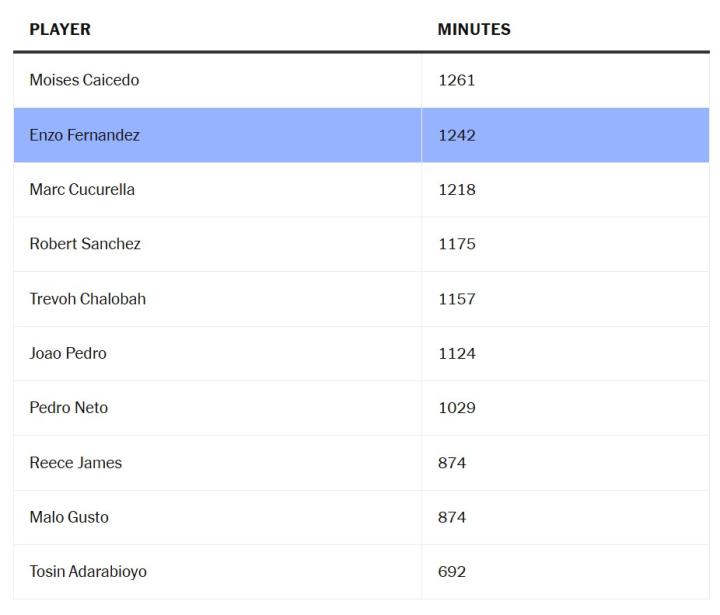Select Marc Cucurella in the table
Image resolution: width=720 pixels, height=615 pixels.
[x=82, y=190]
